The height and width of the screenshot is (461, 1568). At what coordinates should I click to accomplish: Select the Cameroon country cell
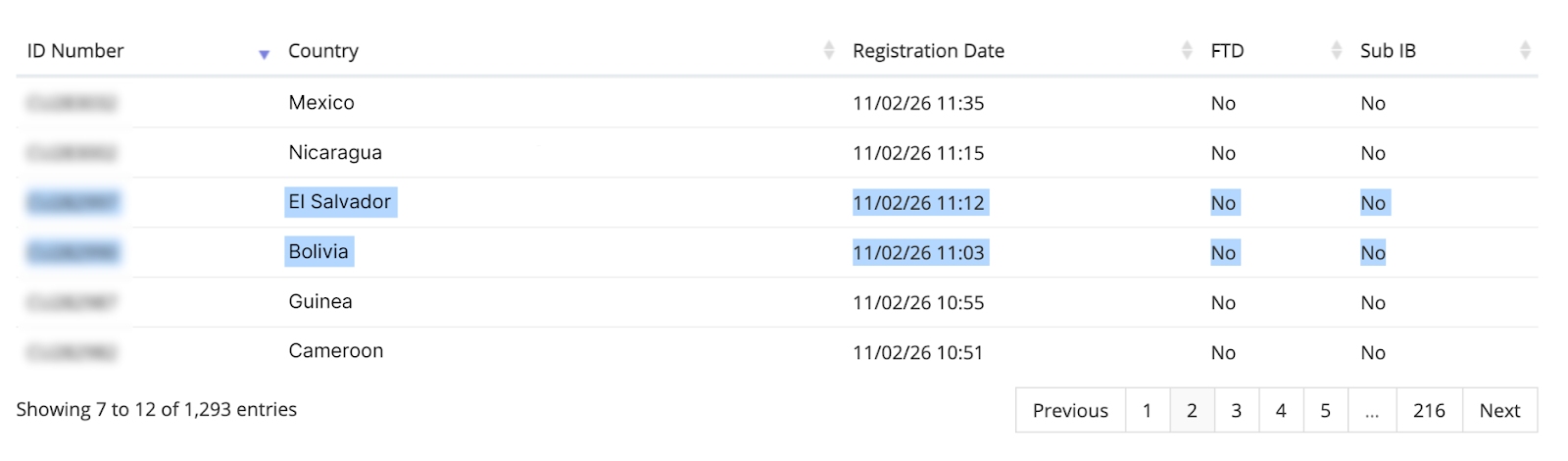pos(336,351)
